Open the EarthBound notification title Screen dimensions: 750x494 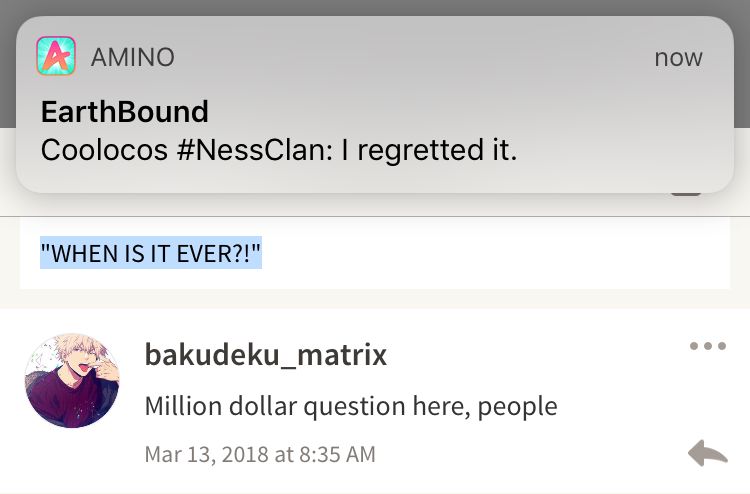[124, 111]
